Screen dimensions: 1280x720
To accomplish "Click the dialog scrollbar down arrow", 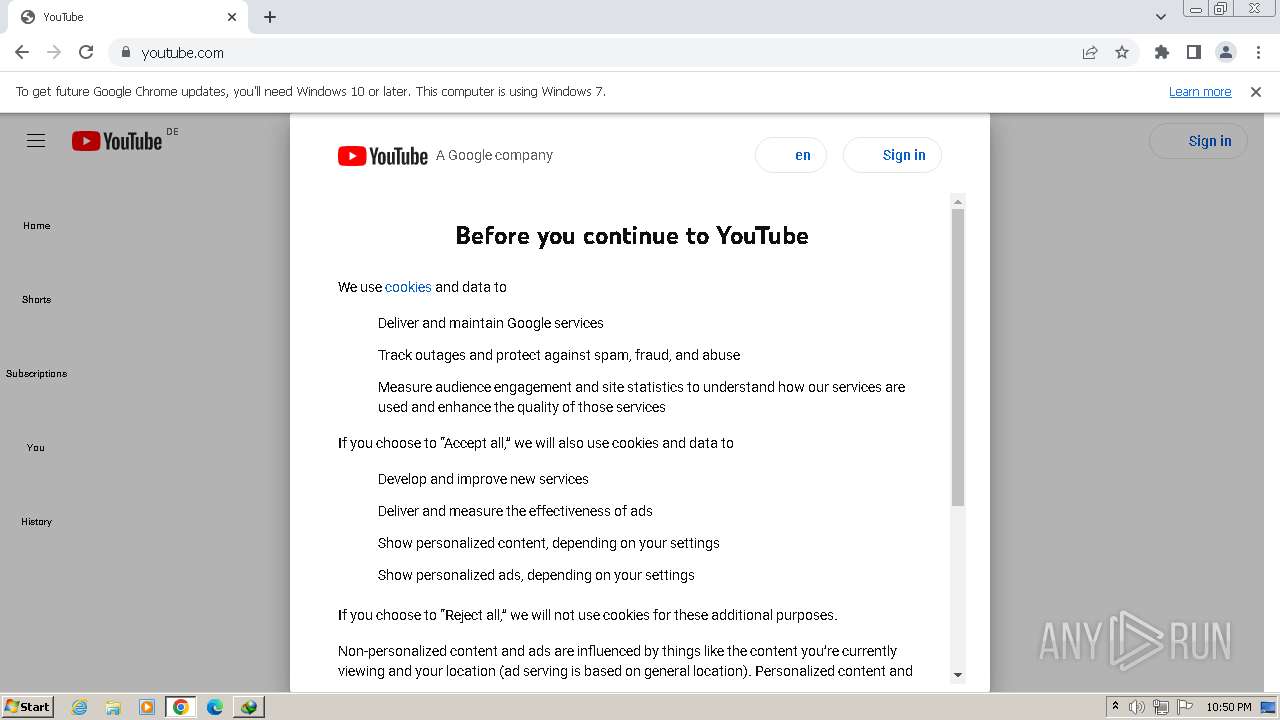I will pyautogui.click(x=958, y=675).
